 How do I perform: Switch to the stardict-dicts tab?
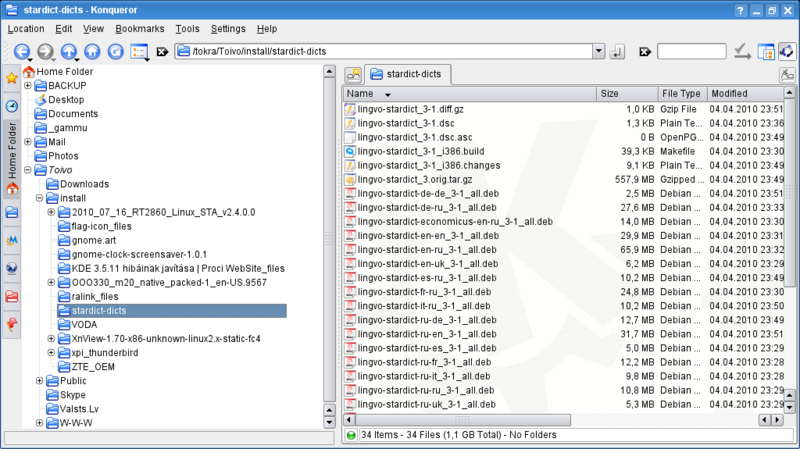click(x=407, y=74)
